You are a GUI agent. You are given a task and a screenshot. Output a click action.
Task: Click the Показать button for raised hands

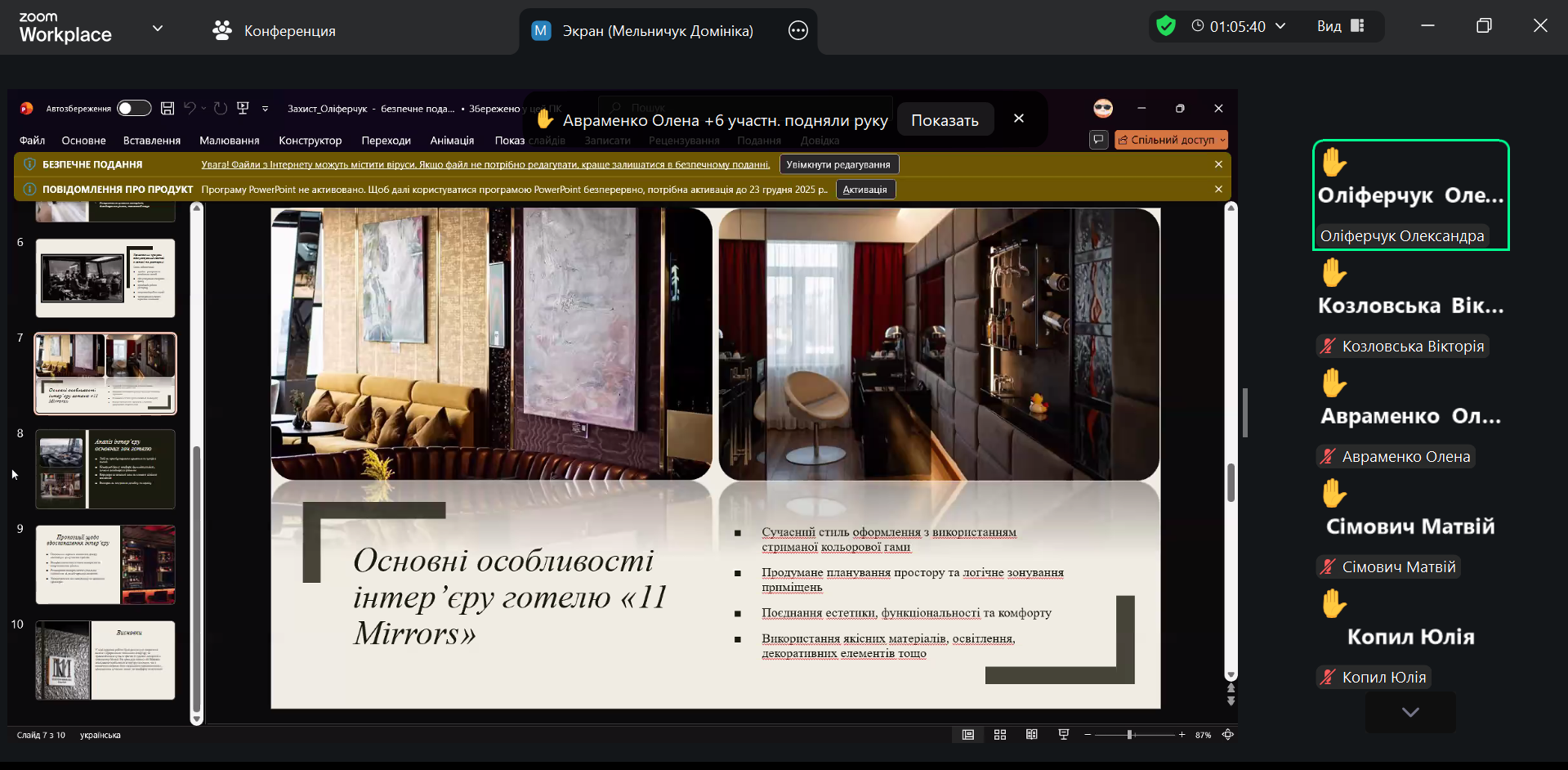coord(945,120)
